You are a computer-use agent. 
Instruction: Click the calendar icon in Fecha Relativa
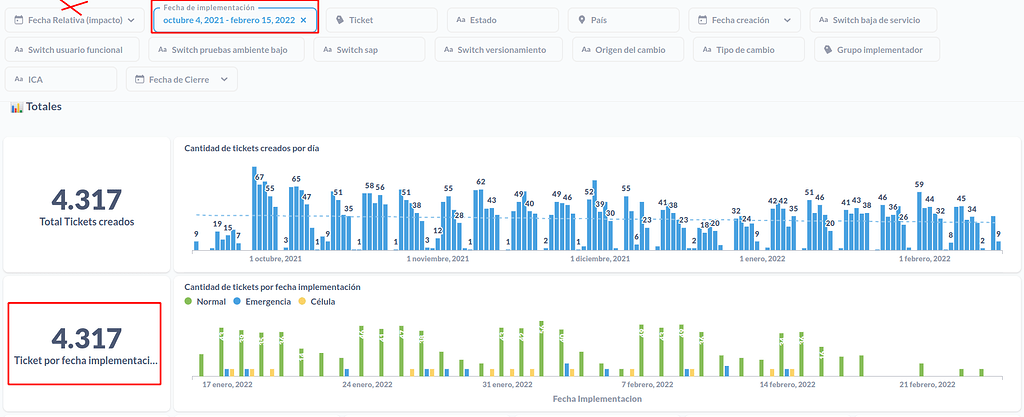(x=18, y=20)
